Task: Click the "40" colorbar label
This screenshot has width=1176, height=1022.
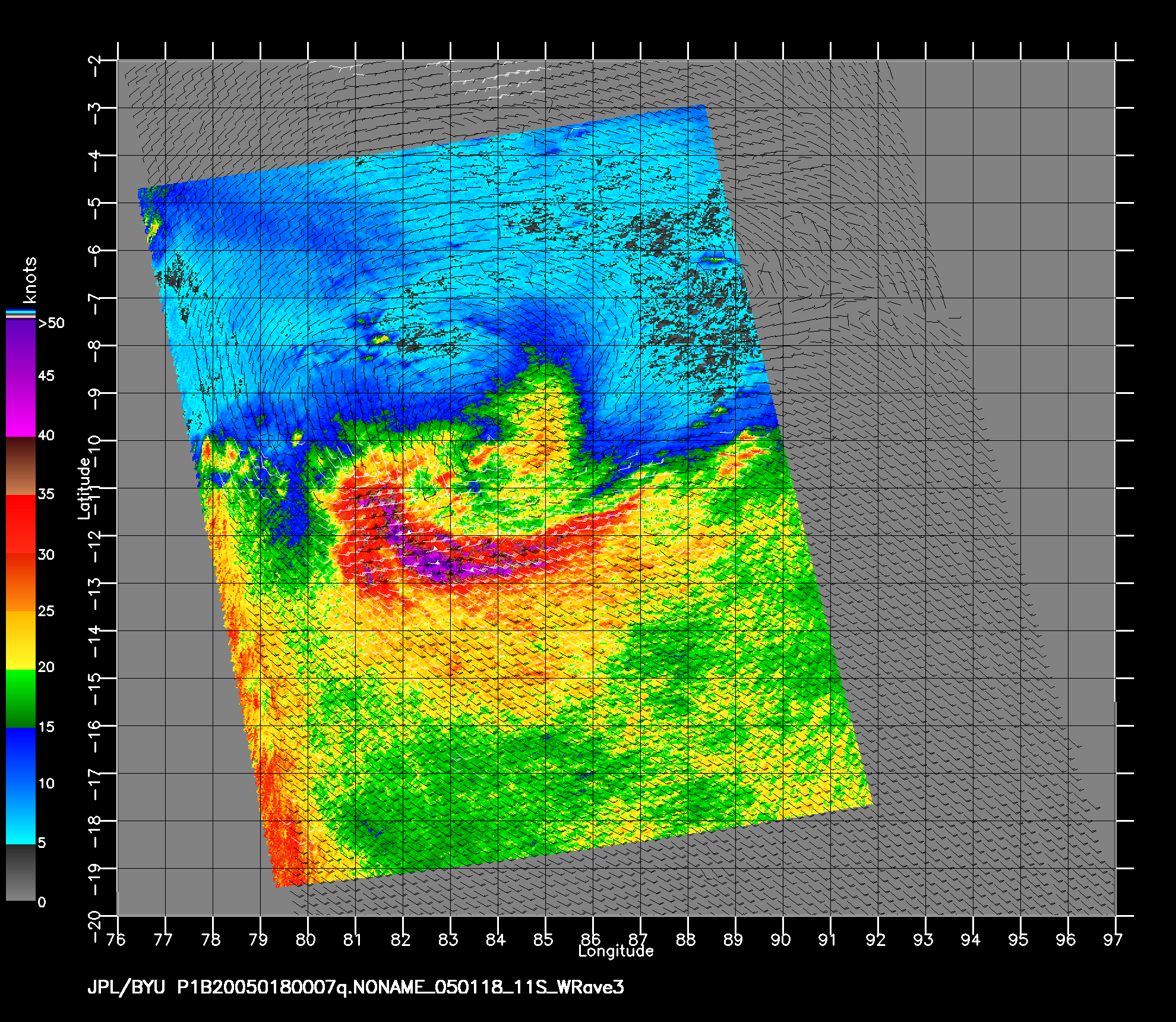Action: pyautogui.click(x=46, y=435)
